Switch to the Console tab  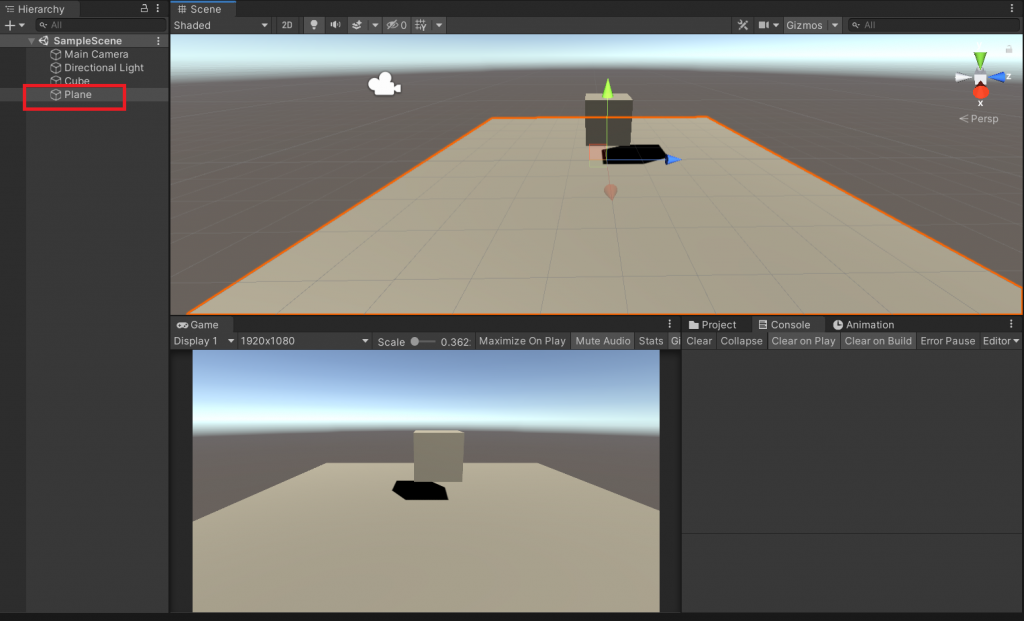click(784, 325)
